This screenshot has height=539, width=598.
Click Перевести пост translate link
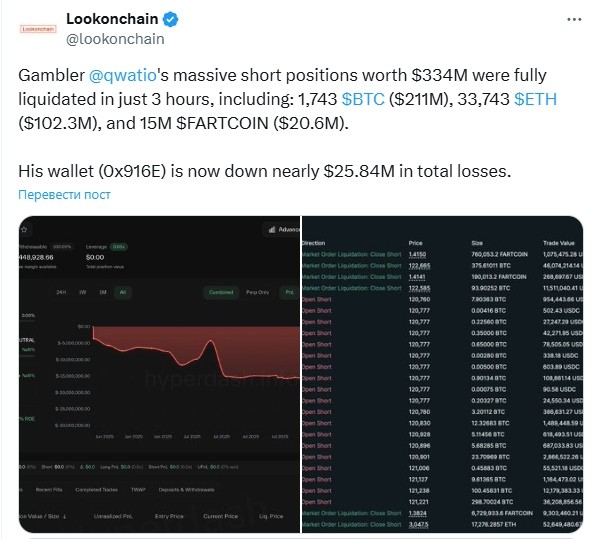64,195
